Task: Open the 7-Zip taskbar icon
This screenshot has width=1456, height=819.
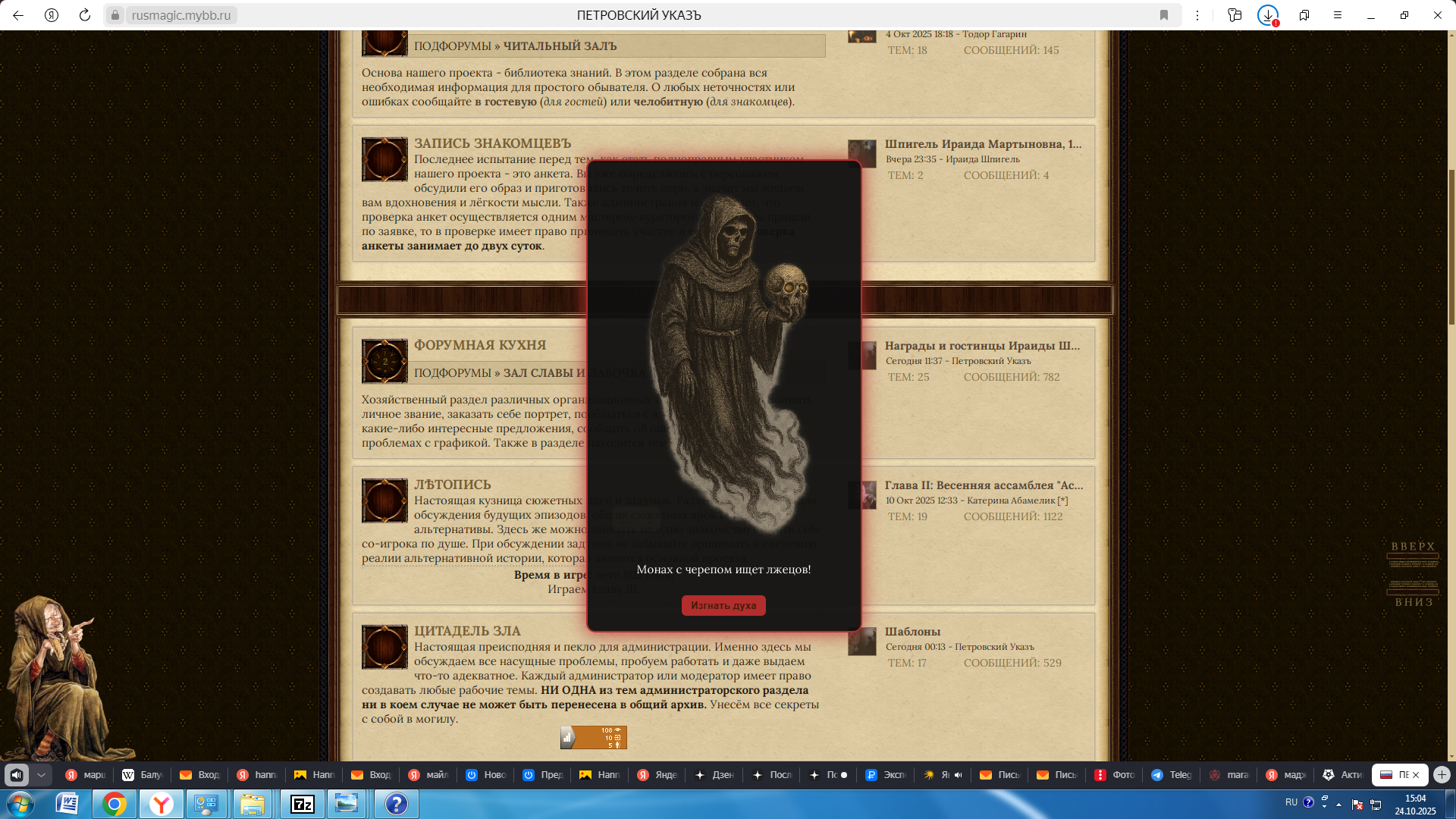Action: (x=303, y=804)
